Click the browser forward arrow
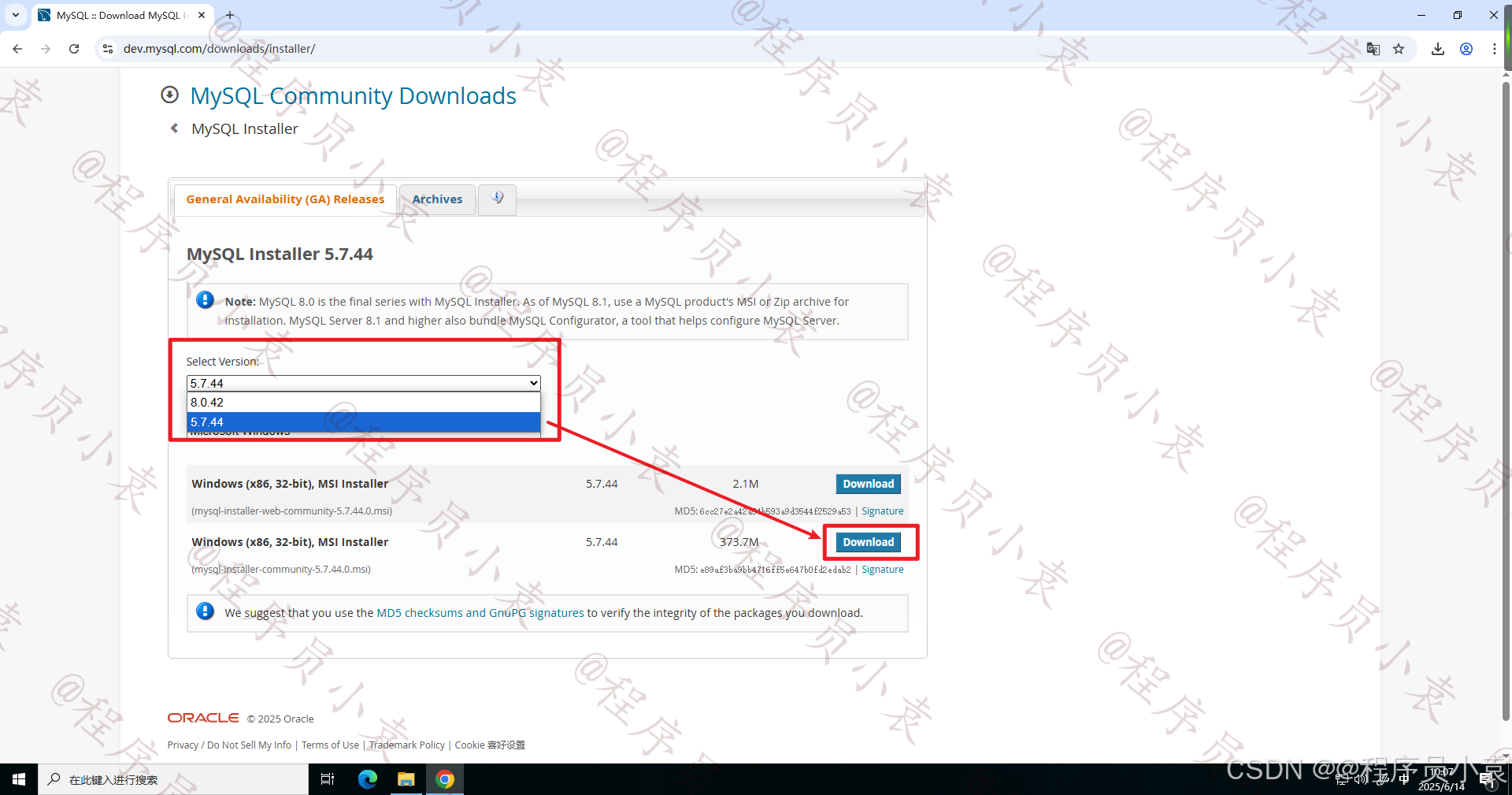The image size is (1512, 795). (46, 49)
